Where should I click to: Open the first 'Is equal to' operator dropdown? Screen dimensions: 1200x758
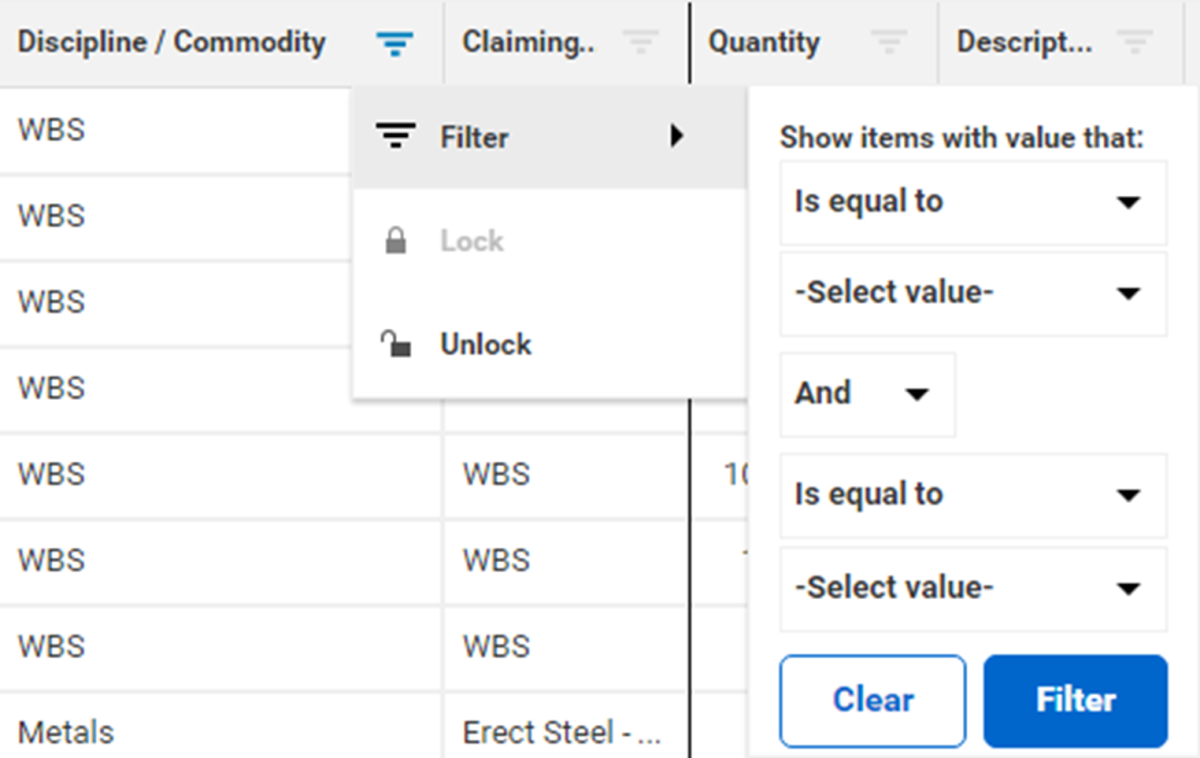tap(972, 202)
